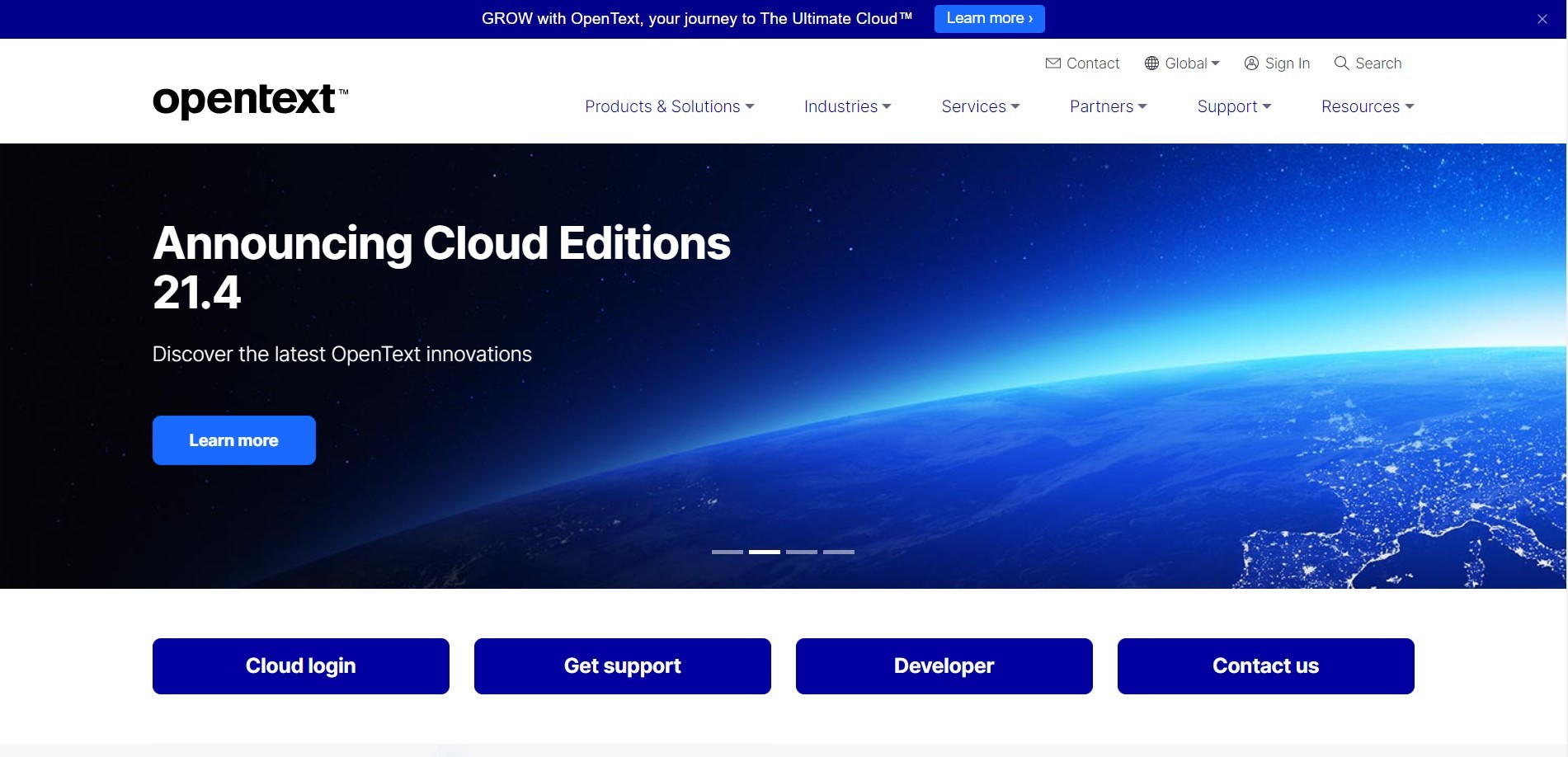
Task: Click the globe icon beside Global
Action: click(x=1151, y=63)
